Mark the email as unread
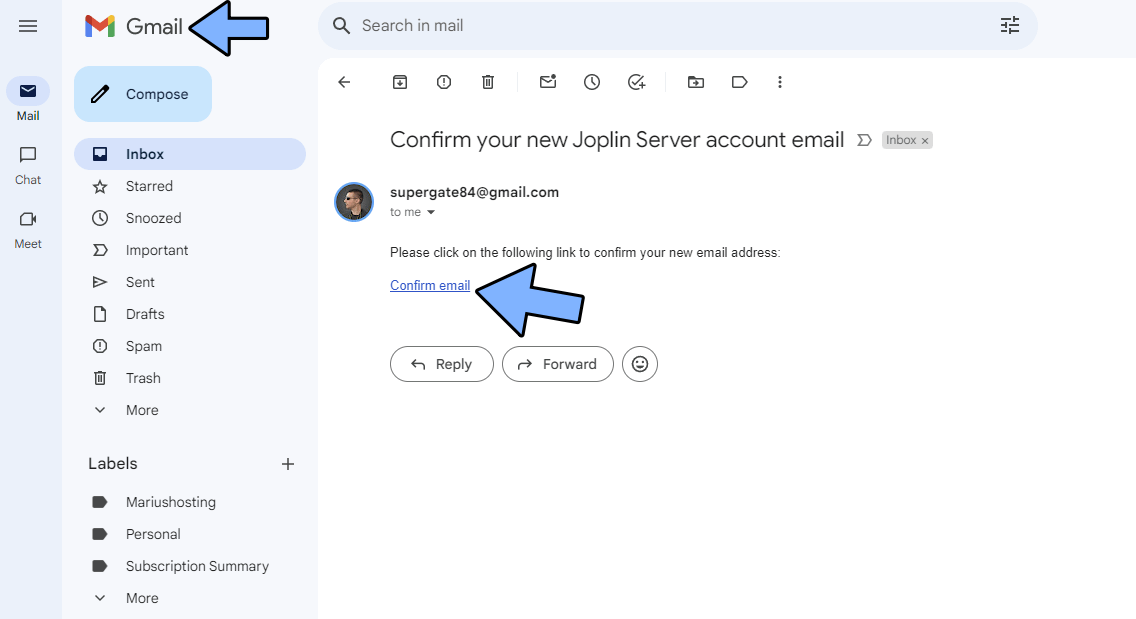The width and height of the screenshot is (1136, 619). pos(548,82)
